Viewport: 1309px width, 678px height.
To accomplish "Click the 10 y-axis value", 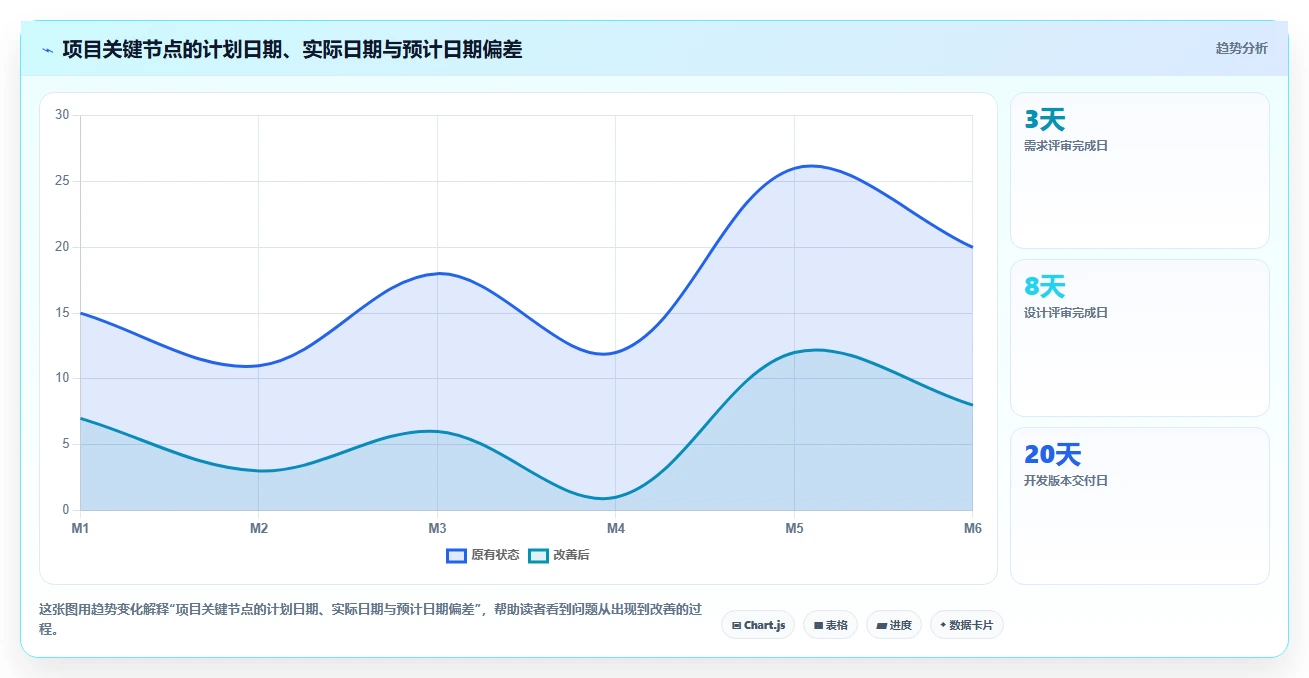I will (x=62, y=378).
